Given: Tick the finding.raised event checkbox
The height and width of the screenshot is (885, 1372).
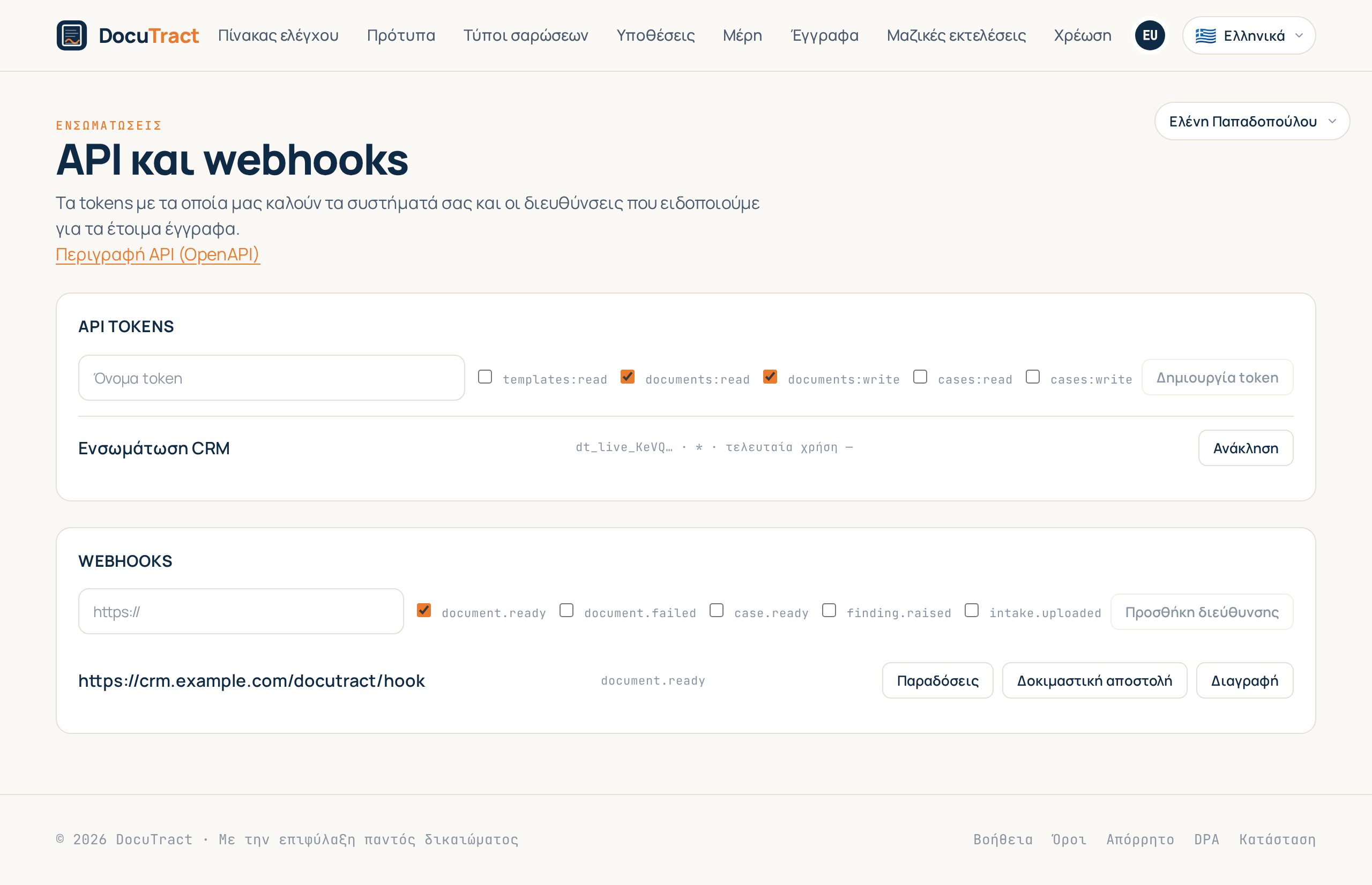Looking at the screenshot, I should (x=829, y=610).
